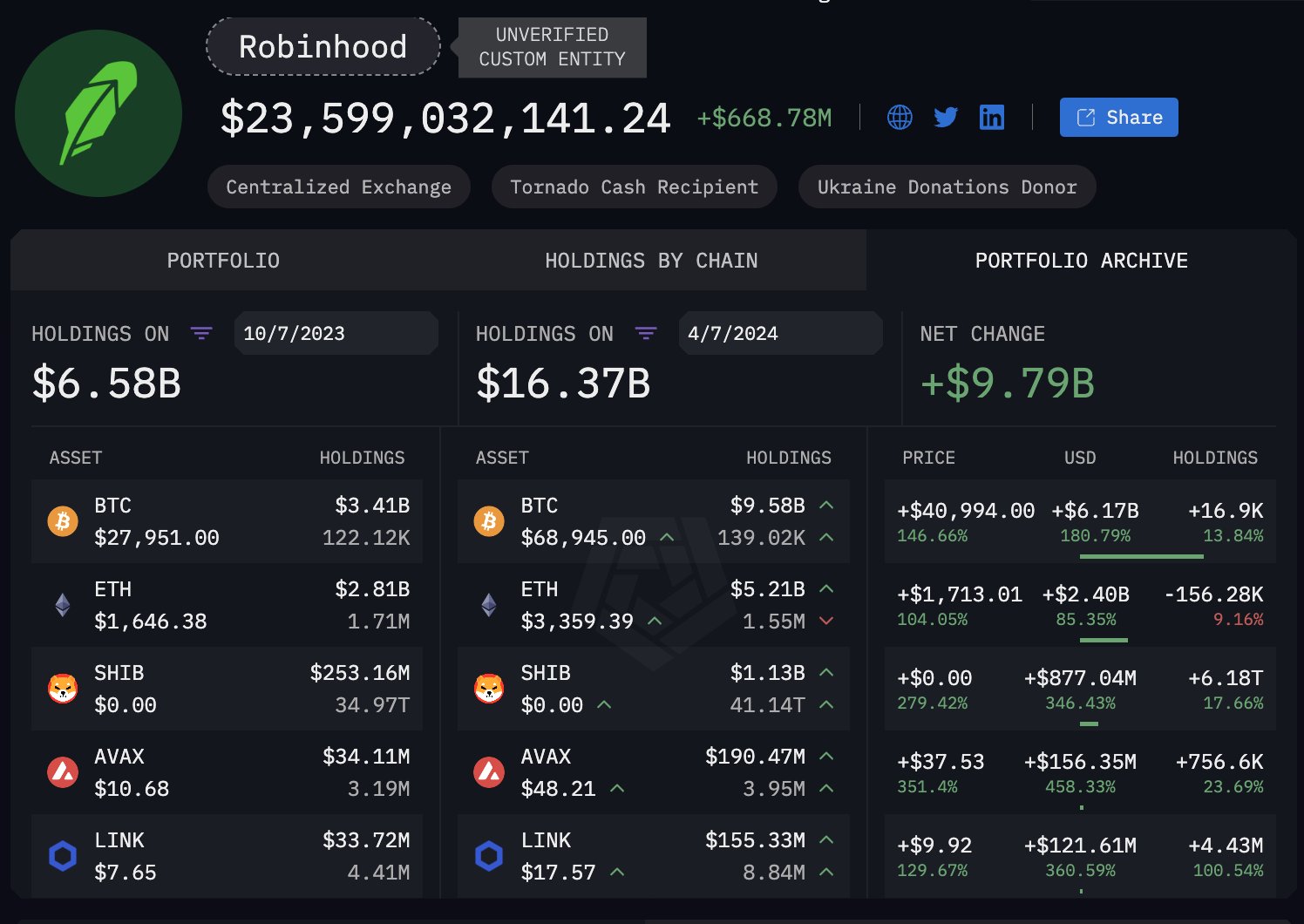Change the 4/7/2024 date field
Screen dimensions: 1304x924
[x=780, y=333]
